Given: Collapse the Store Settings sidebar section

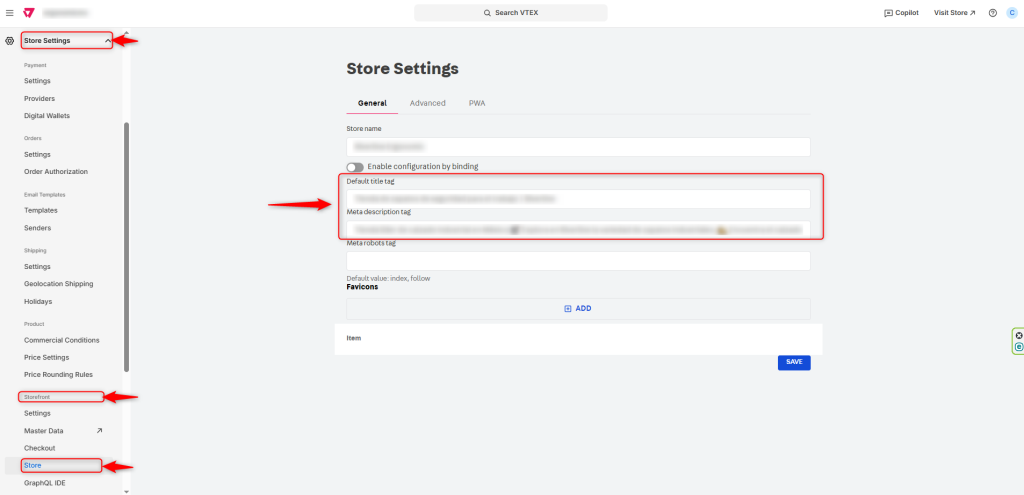Looking at the screenshot, I should tap(107, 40).
